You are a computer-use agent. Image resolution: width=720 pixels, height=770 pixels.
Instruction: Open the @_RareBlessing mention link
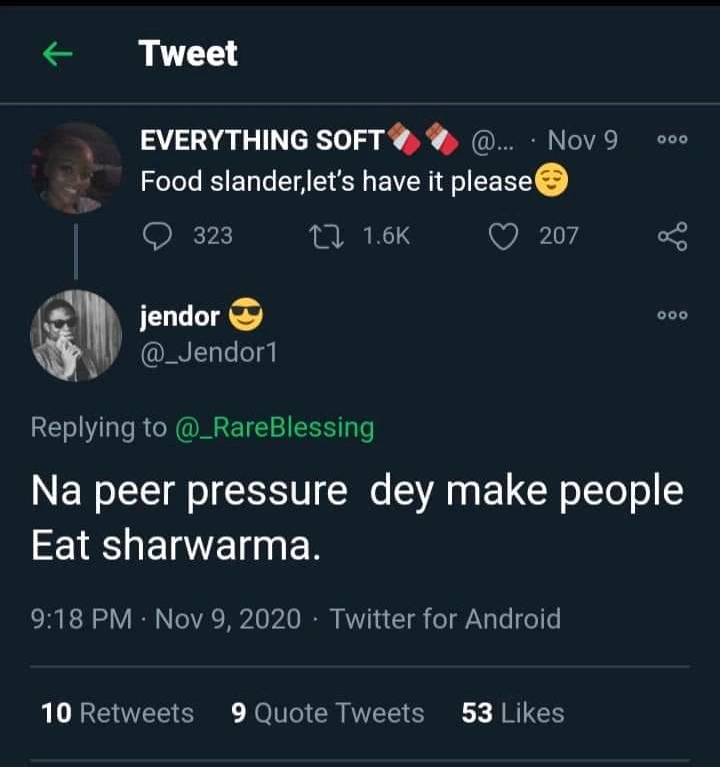(x=274, y=428)
